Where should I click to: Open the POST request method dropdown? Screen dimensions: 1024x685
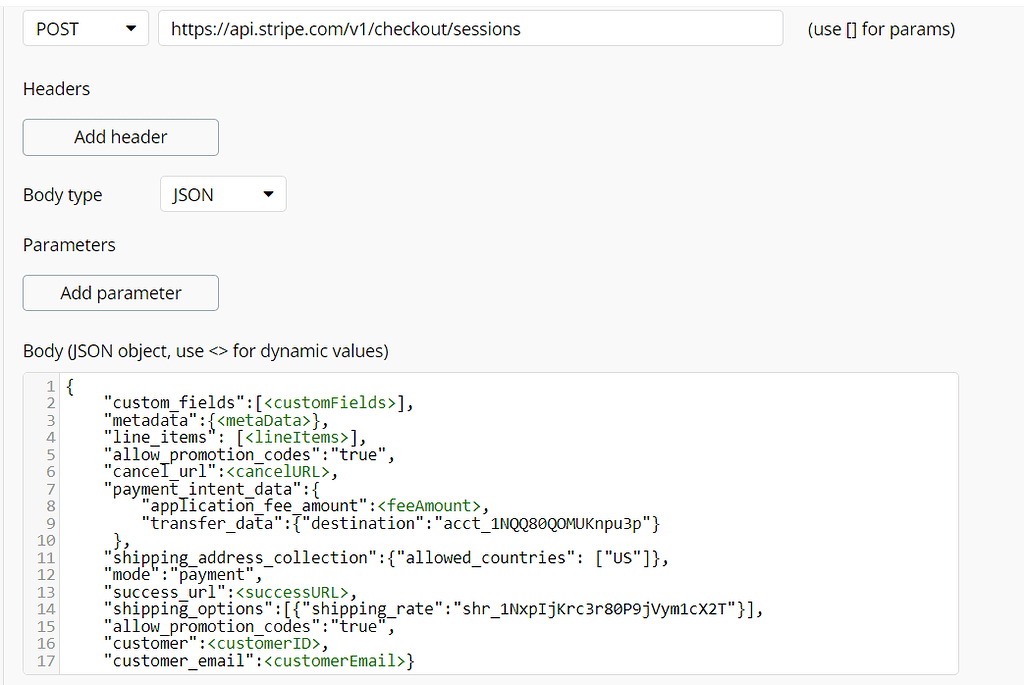tap(85, 28)
